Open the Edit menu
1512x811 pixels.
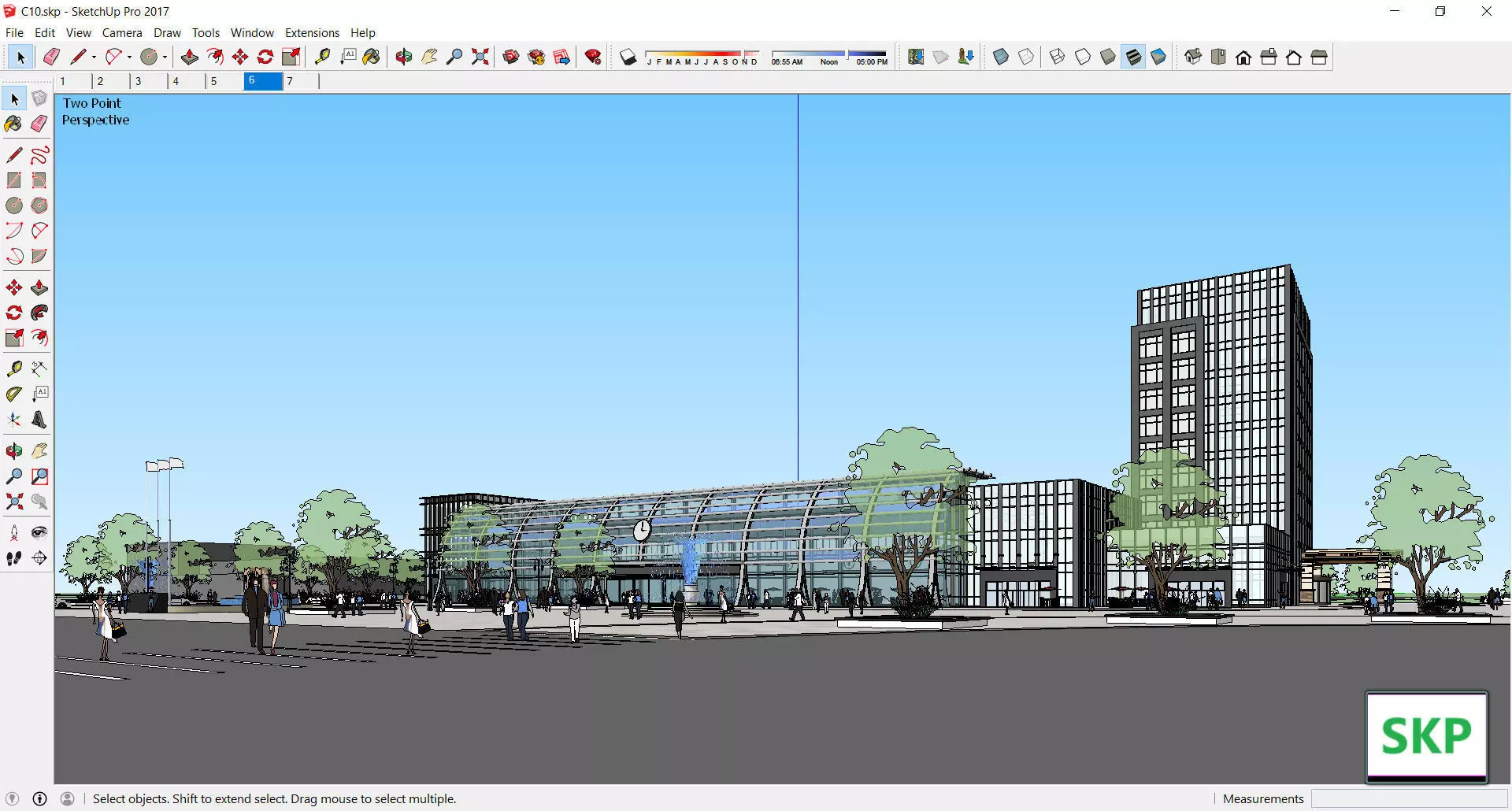45,32
